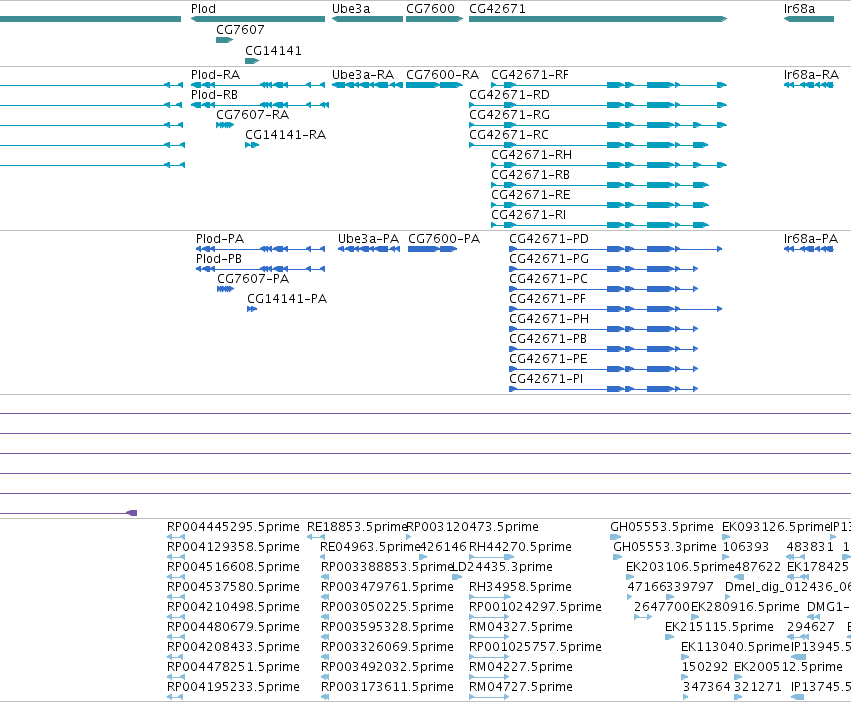The width and height of the screenshot is (851, 702).
Task: Select the Plod-PB protein label
Action: coord(219,259)
